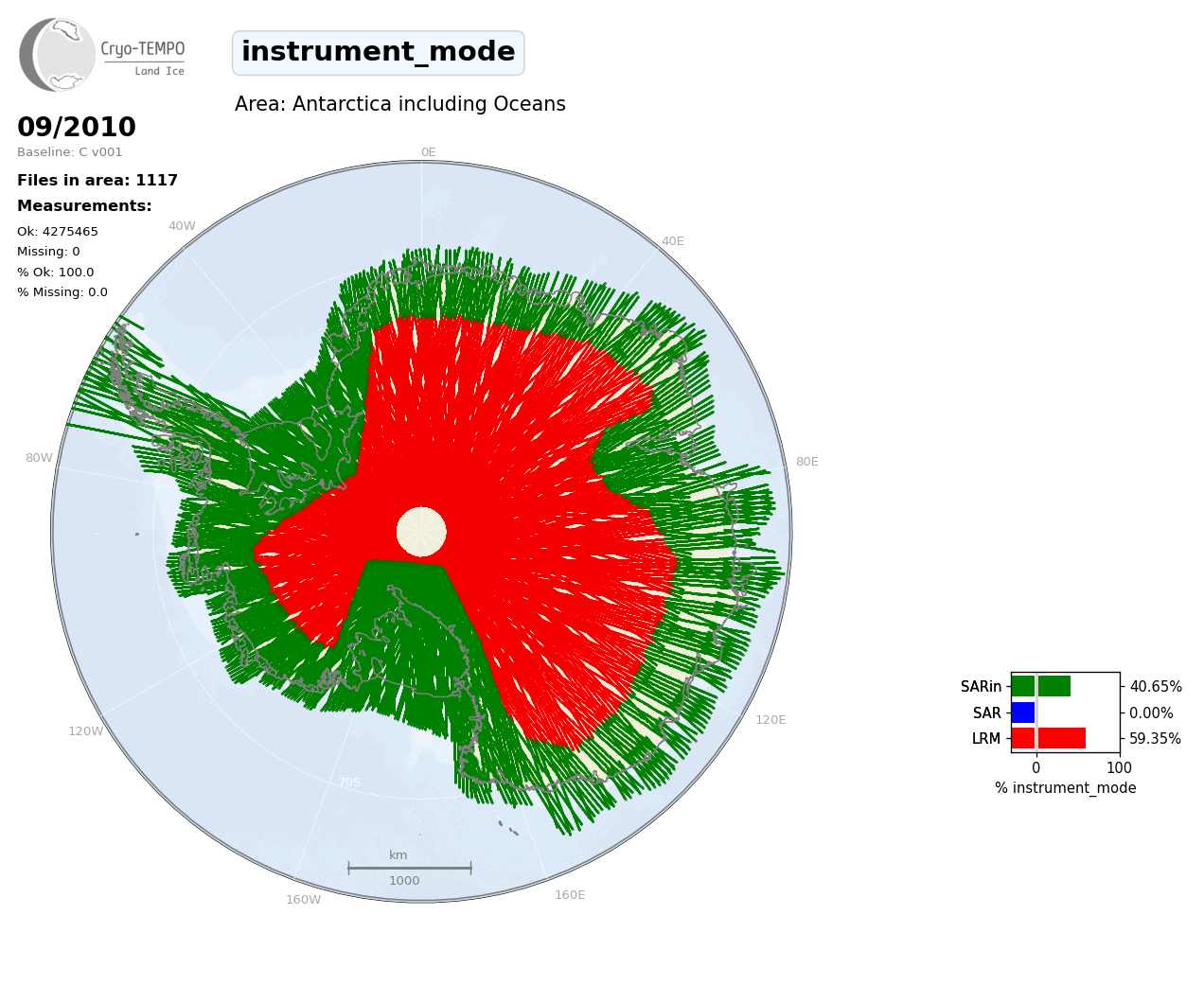Click the 120E longitude label
This screenshot has width=1204, height=1003.
(770, 720)
